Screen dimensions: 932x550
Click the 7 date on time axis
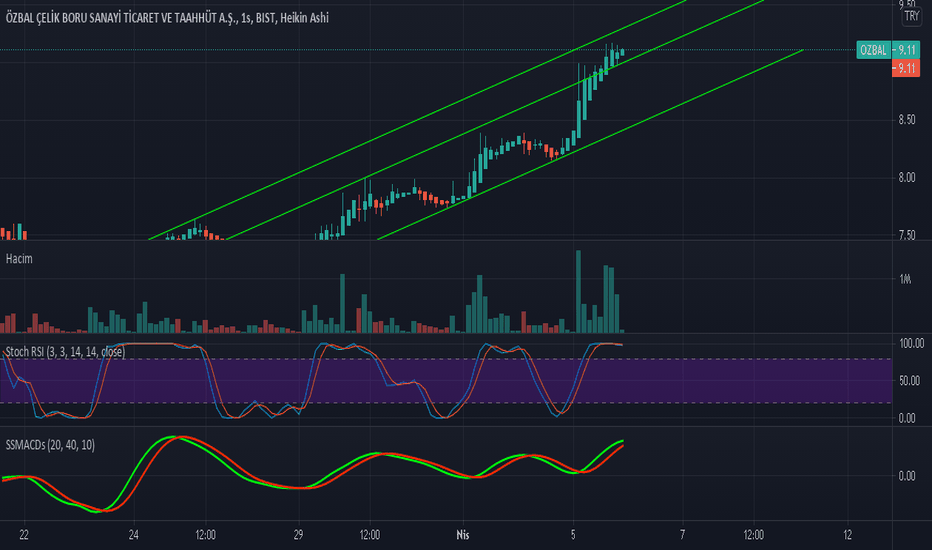coord(682,535)
